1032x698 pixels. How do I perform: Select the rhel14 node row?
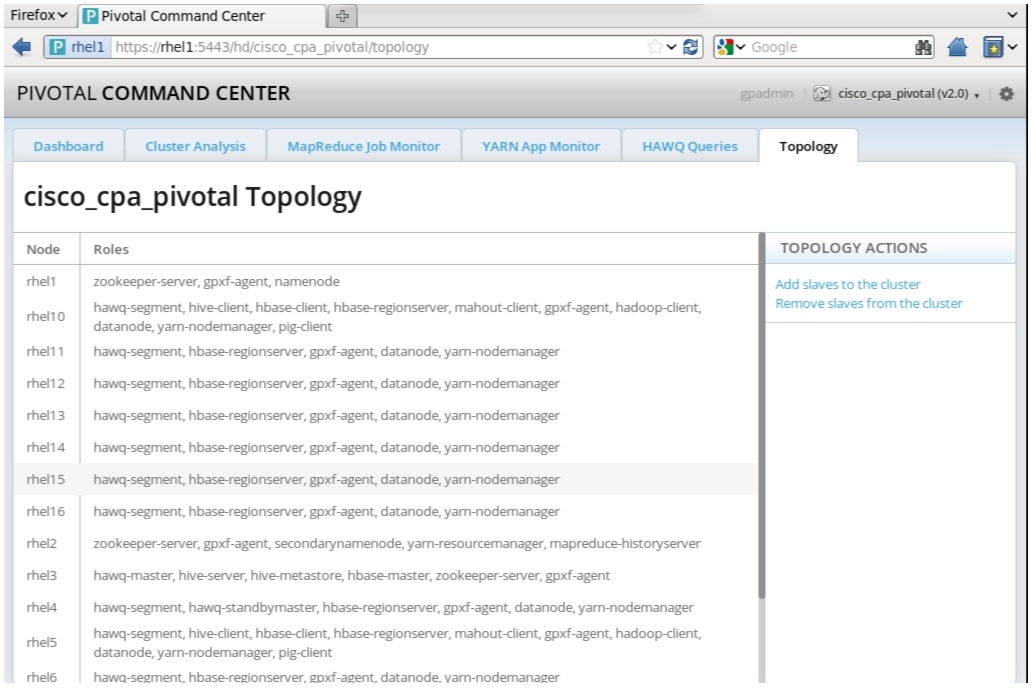(x=386, y=447)
